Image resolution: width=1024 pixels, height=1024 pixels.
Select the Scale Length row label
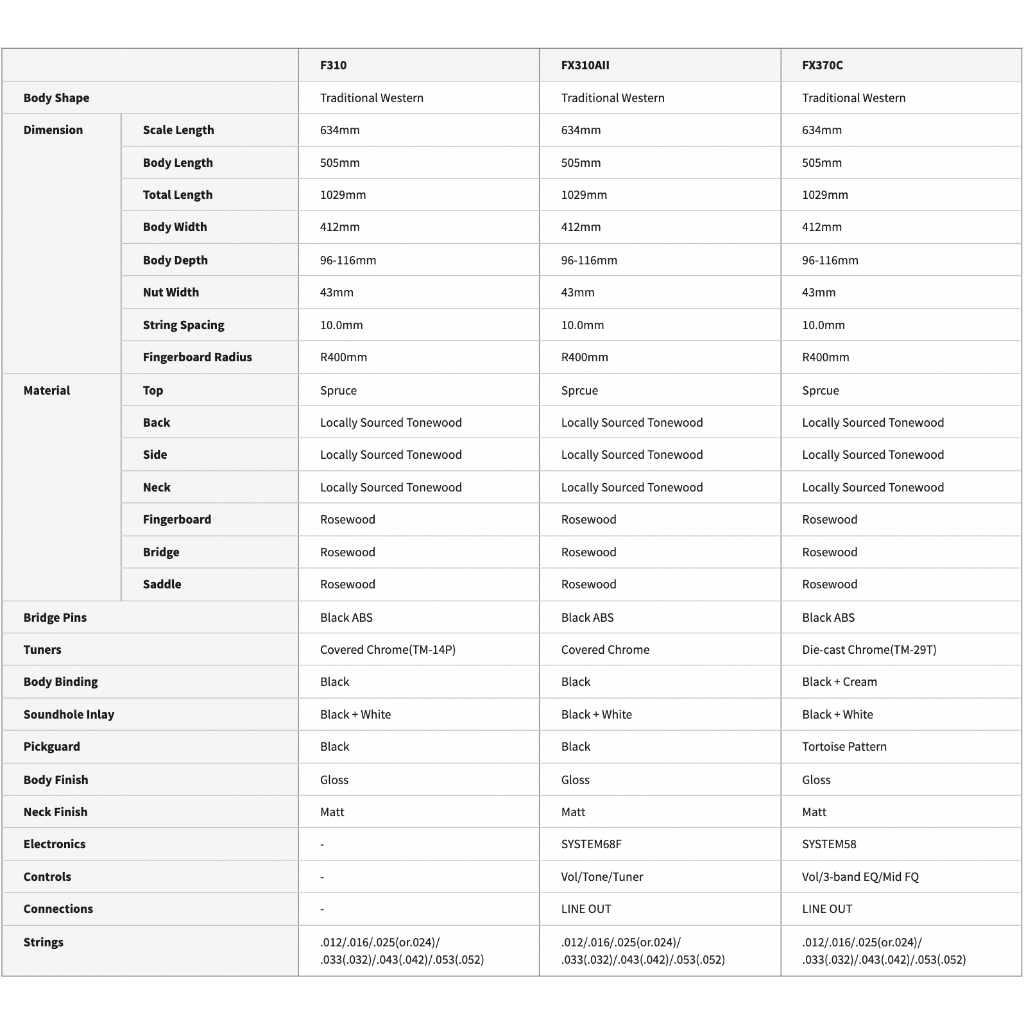pyautogui.click(x=178, y=130)
